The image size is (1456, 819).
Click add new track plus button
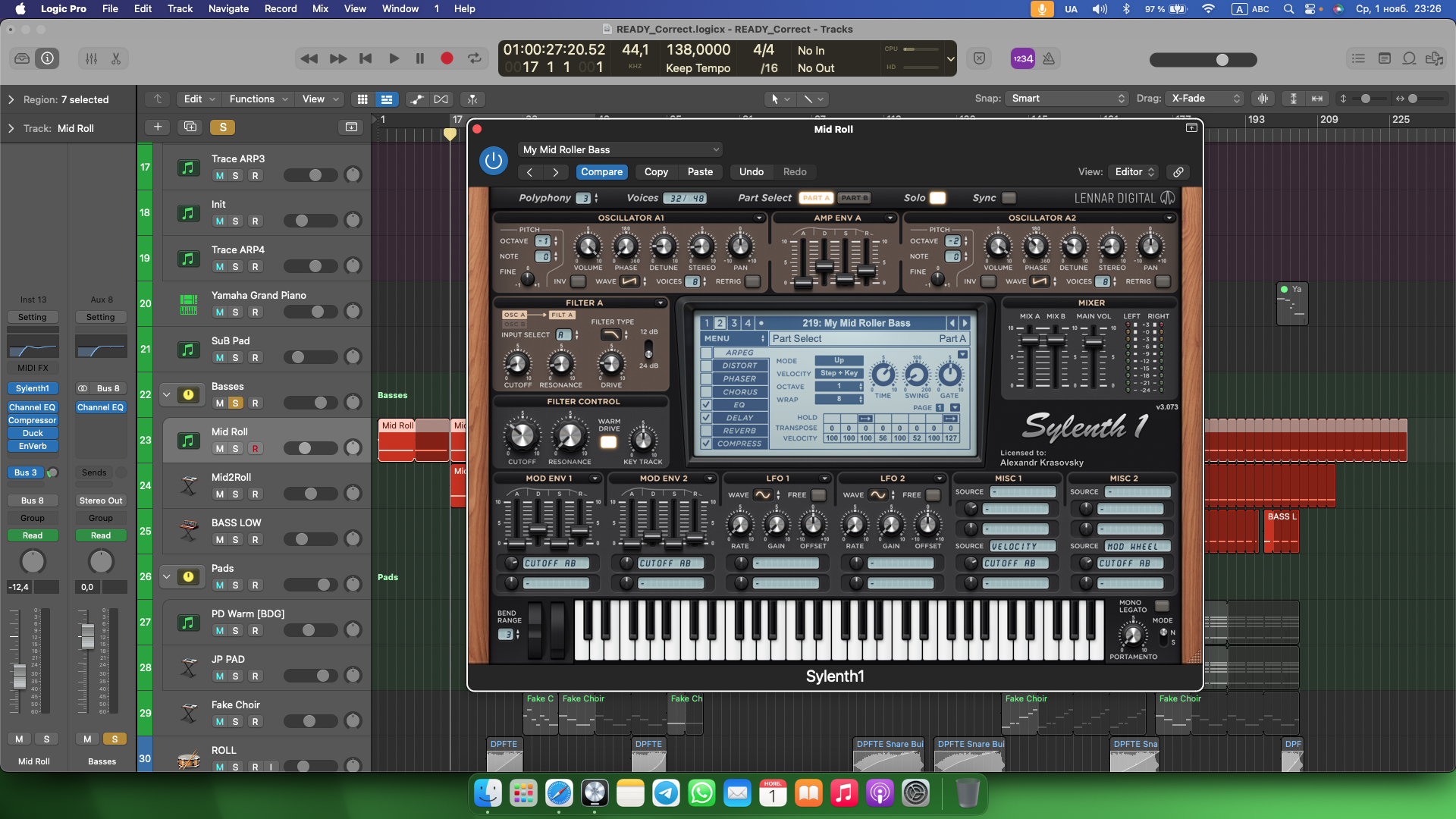click(x=158, y=127)
